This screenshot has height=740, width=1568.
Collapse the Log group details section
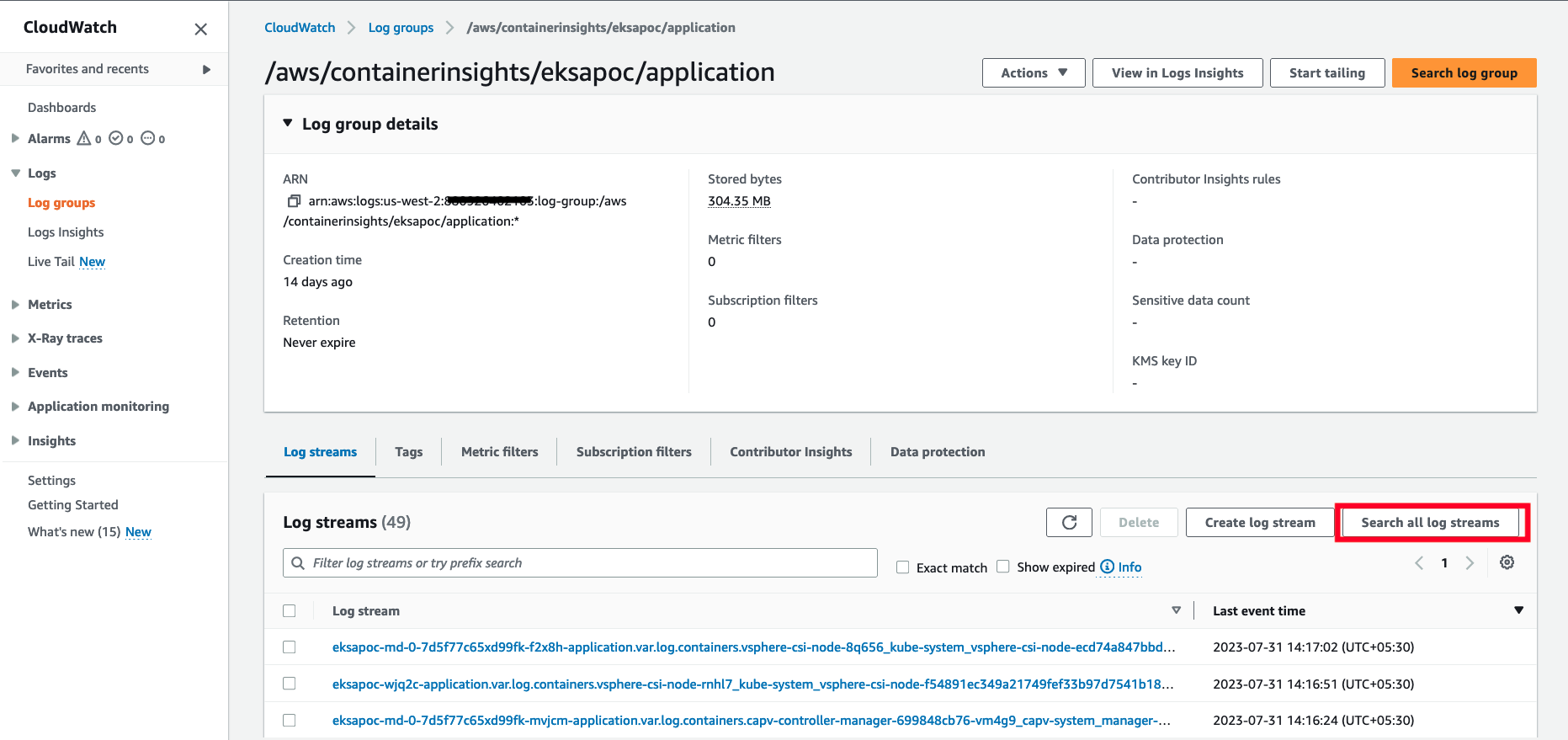pos(288,124)
